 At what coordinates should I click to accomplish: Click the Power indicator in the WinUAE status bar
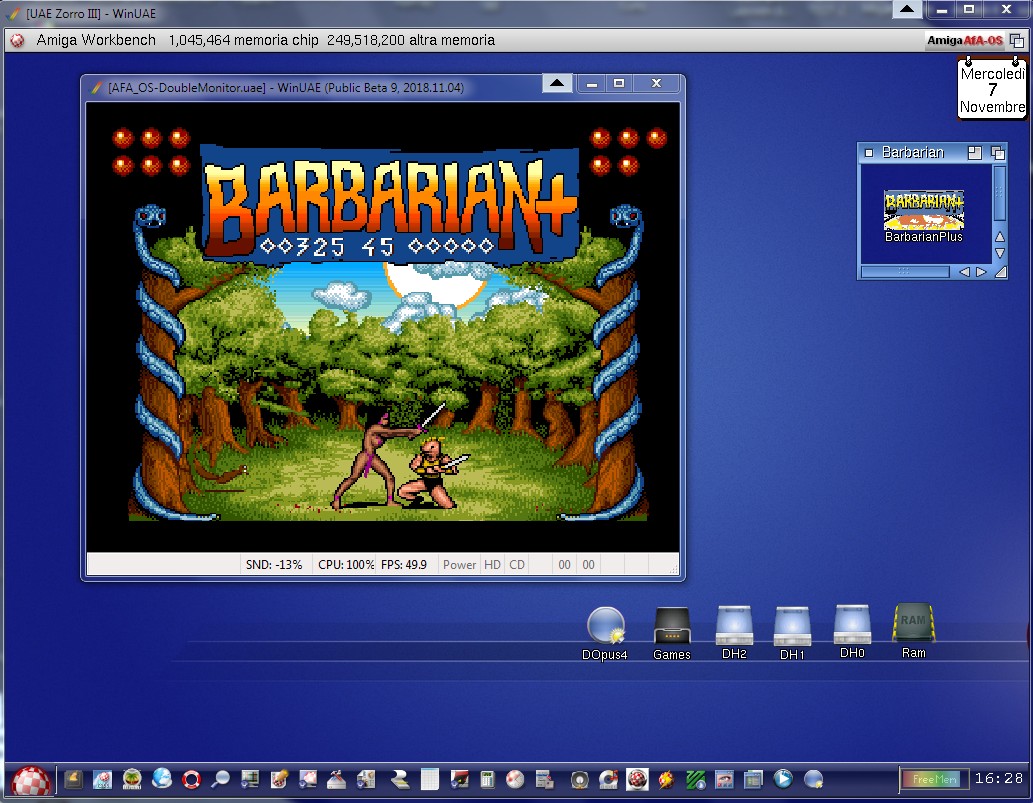pyautogui.click(x=459, y=565)
